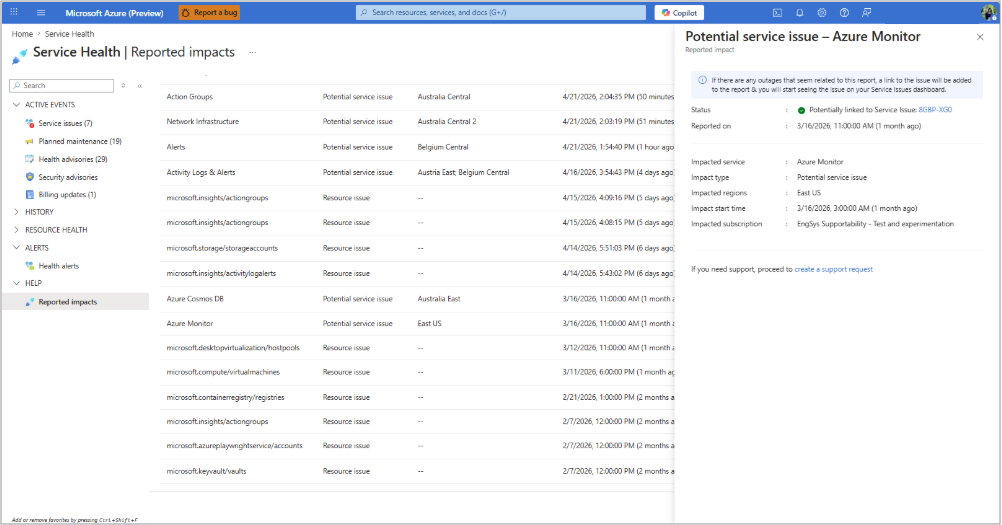Click the Reported impacts icon in sidebar
The width and height of the screenshot is (1002, 525).
(29, 302)
